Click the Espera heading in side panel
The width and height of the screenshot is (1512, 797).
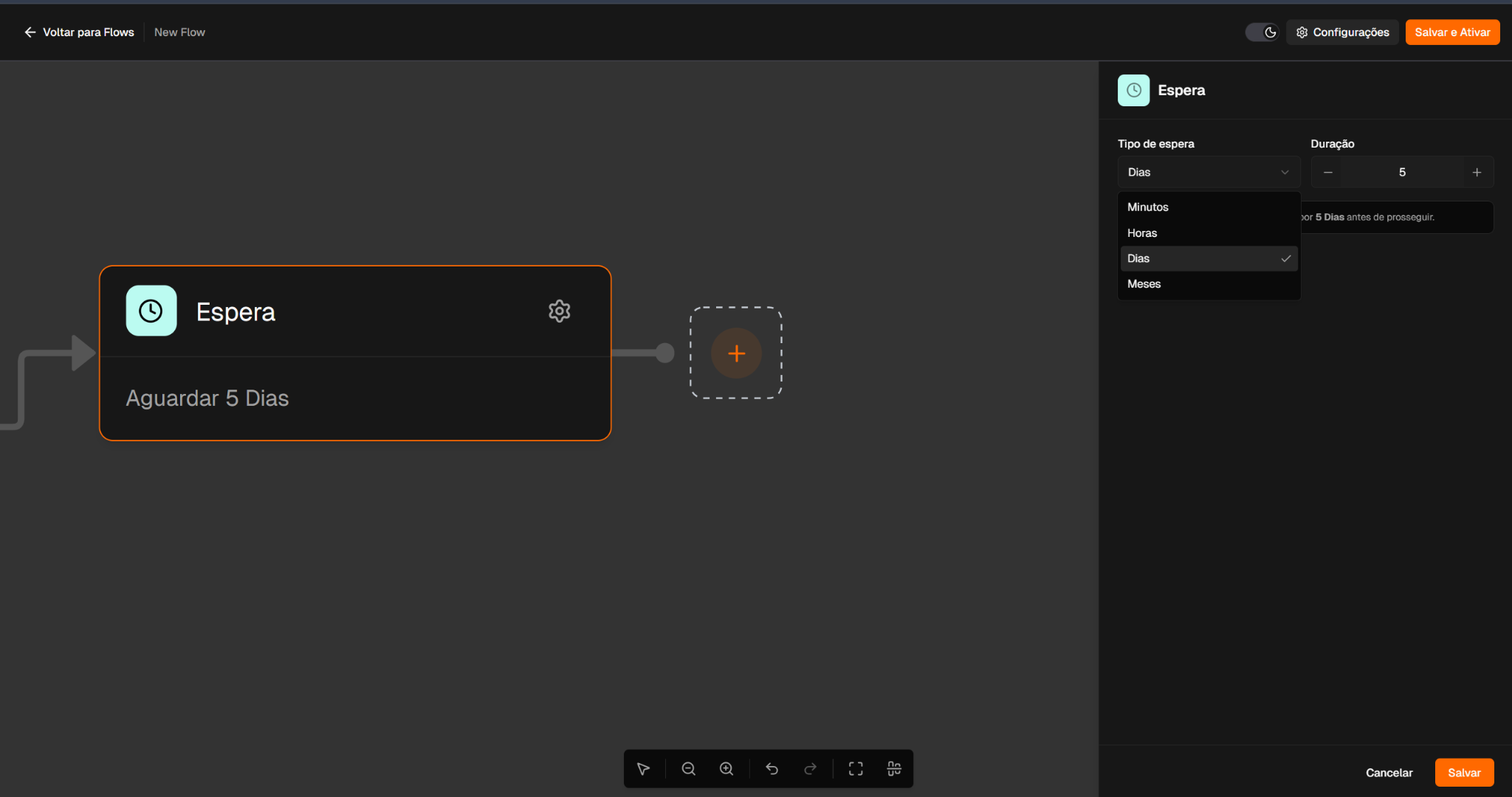click(x=1181, y=90)
